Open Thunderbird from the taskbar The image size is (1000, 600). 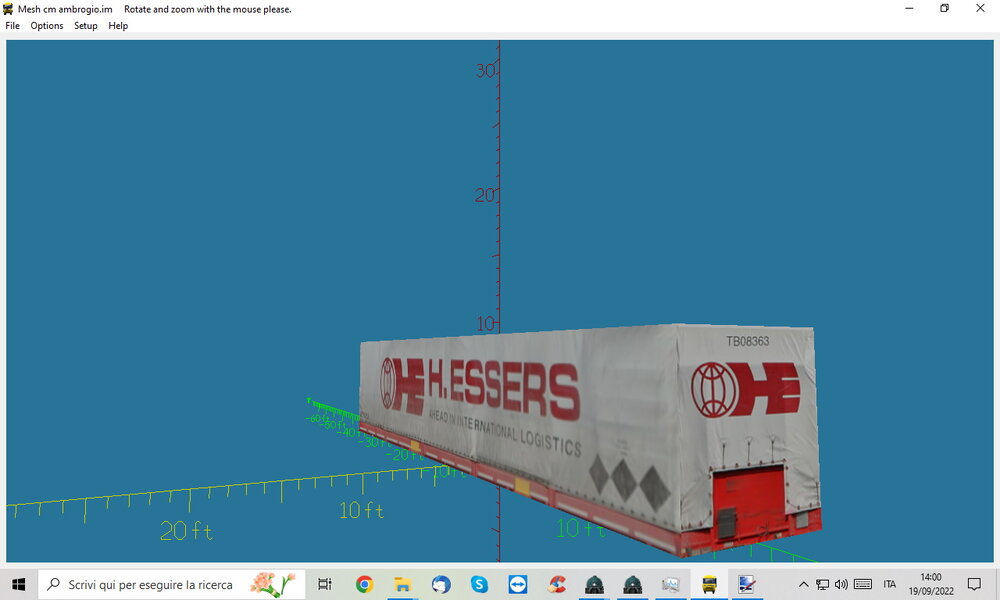point(441,584)
